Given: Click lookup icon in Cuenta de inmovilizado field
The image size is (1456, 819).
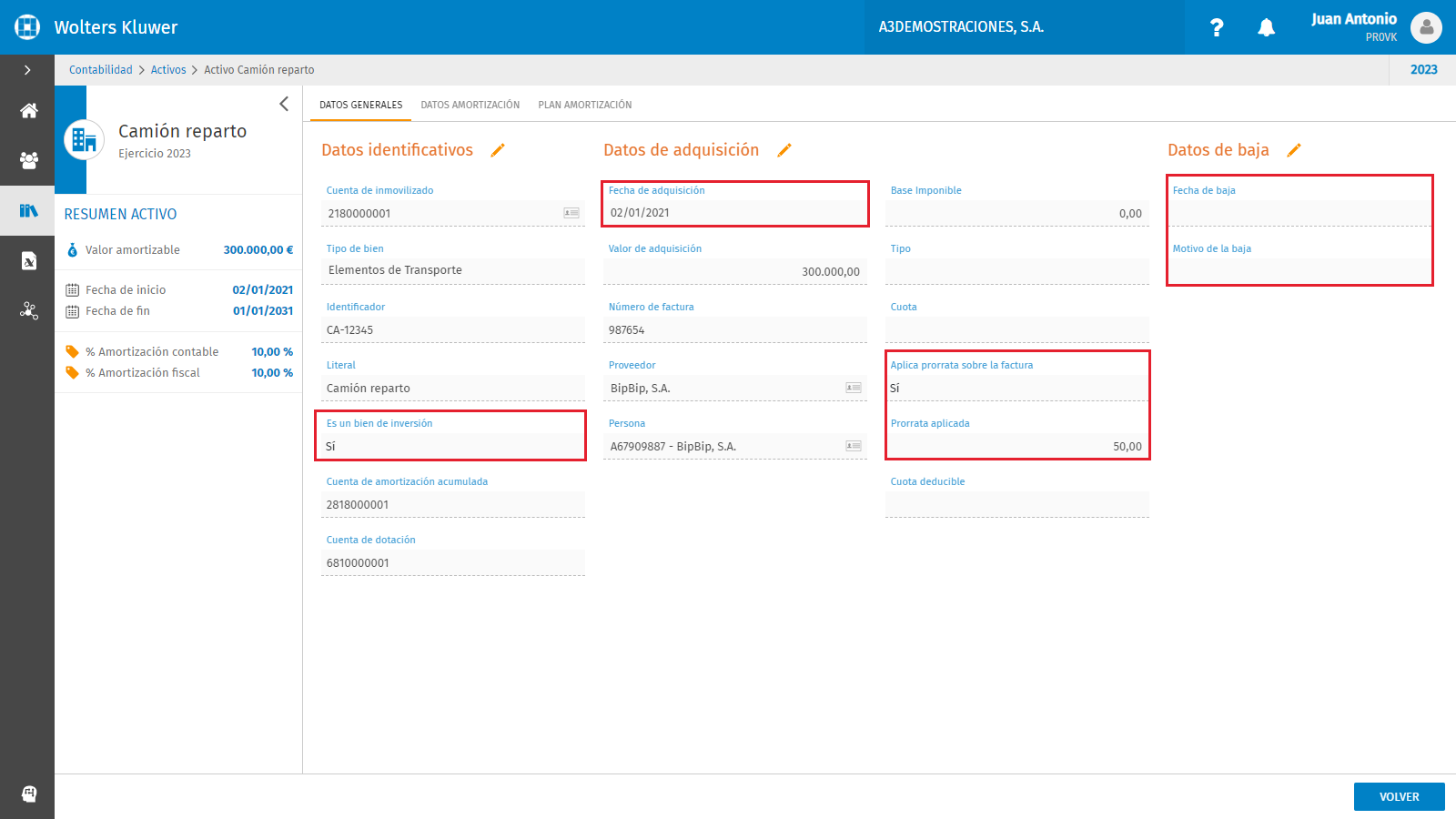Looking at the screenshot, I should coord(571,213).
